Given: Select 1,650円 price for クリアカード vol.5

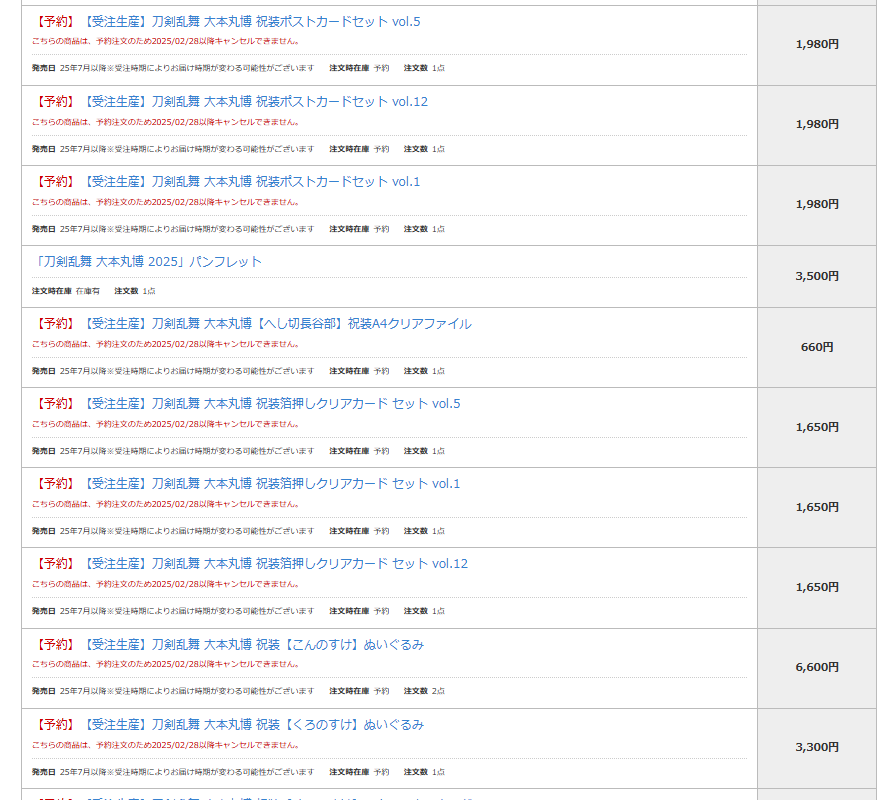Looking at the screenshot, I should click(x=817, y=427).
